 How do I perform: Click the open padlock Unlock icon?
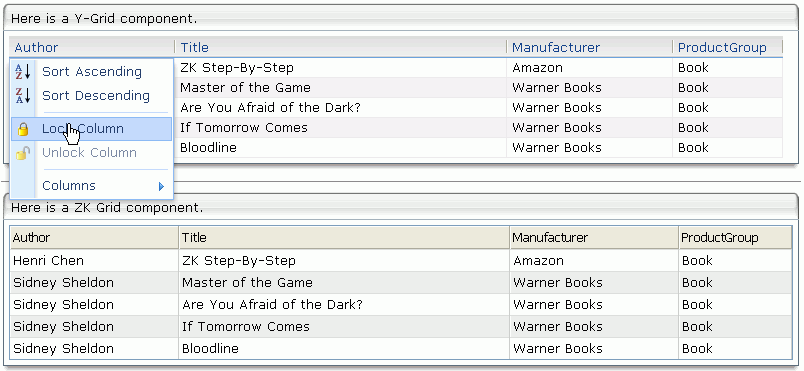pyautogui.click(x=23, y=153)
